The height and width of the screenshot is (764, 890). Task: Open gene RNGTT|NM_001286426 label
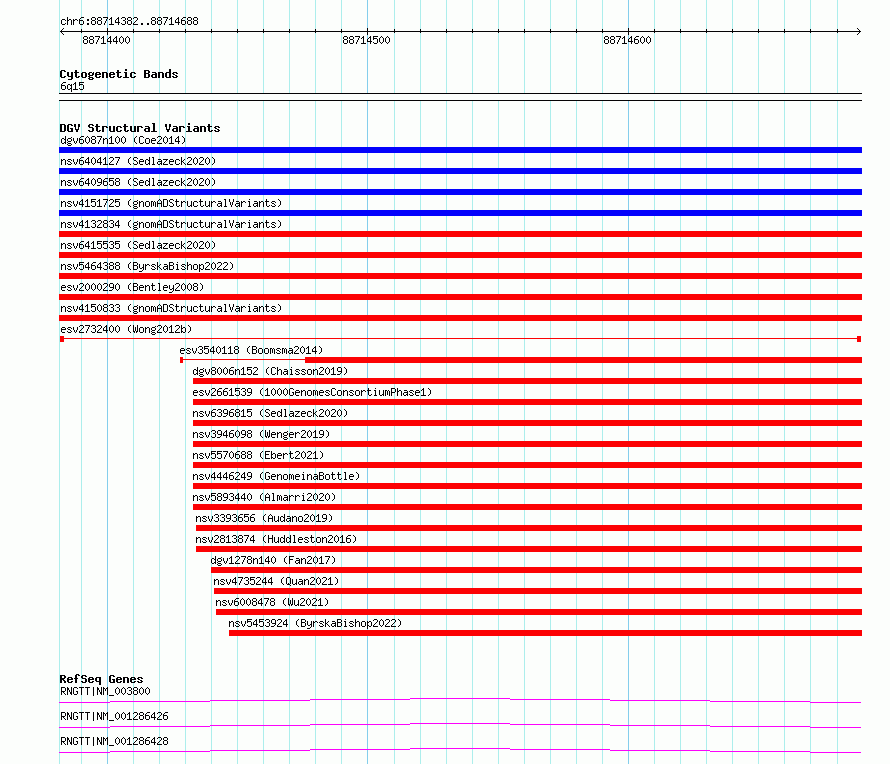point(114,716)
